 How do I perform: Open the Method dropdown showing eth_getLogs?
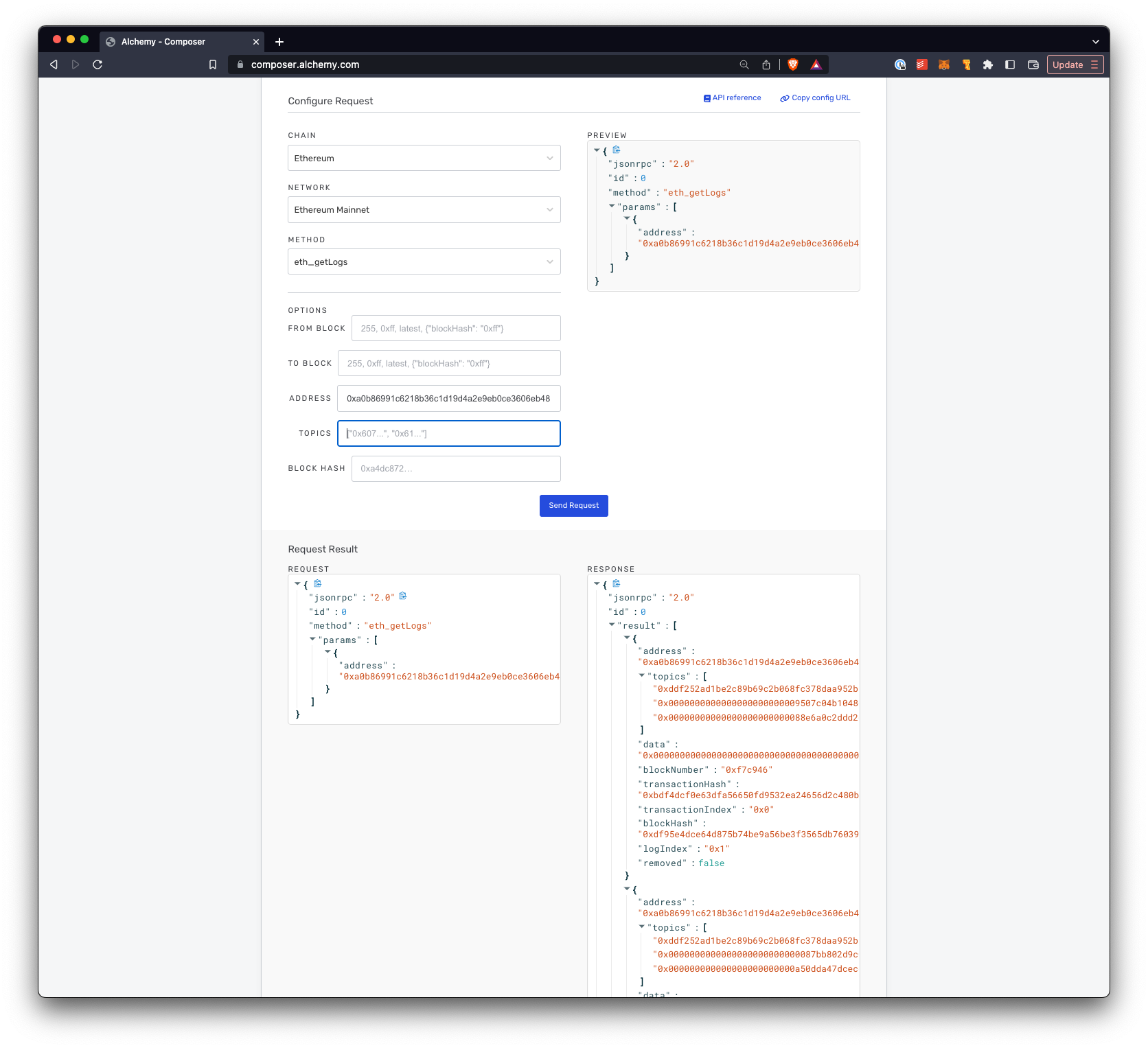click(424, 261)
